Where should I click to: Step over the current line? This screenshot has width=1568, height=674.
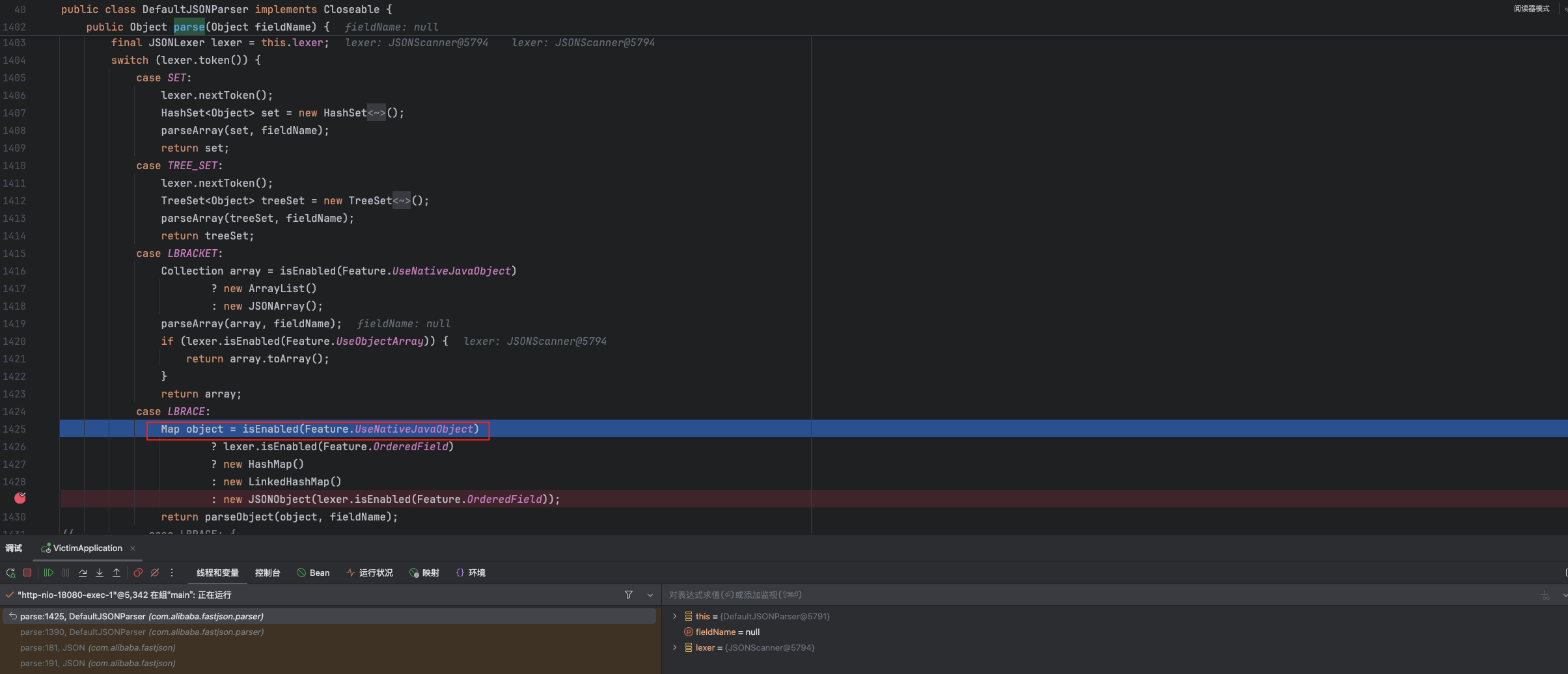tap(83, 573)
